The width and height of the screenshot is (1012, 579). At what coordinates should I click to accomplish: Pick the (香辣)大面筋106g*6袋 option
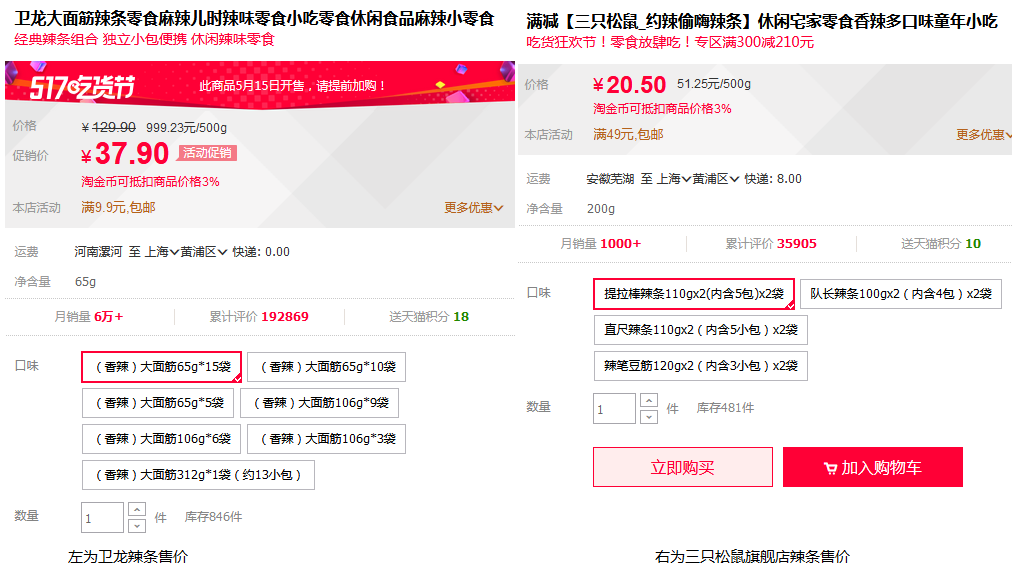click(x=161, y=439)
